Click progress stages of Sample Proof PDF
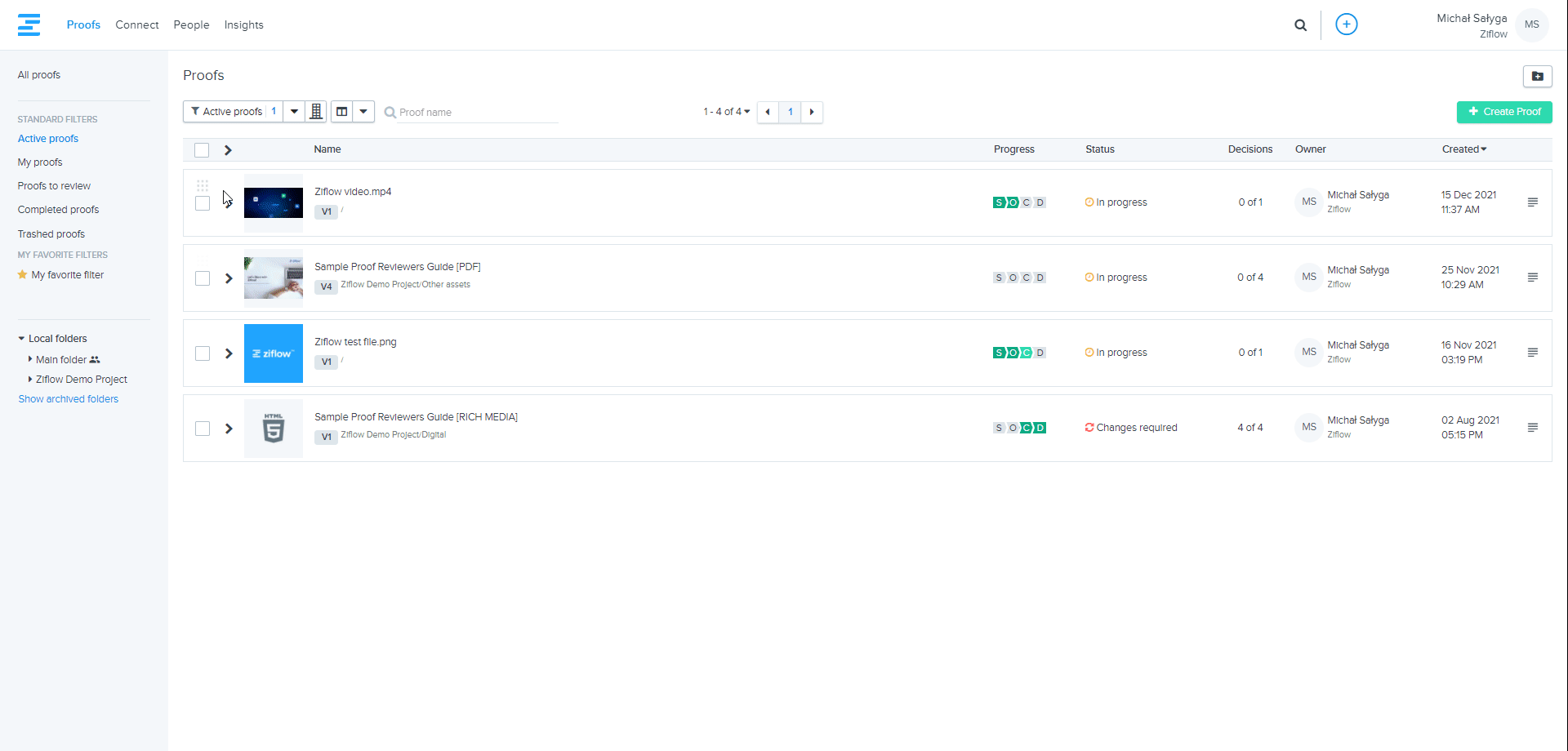 point(1019,278)
